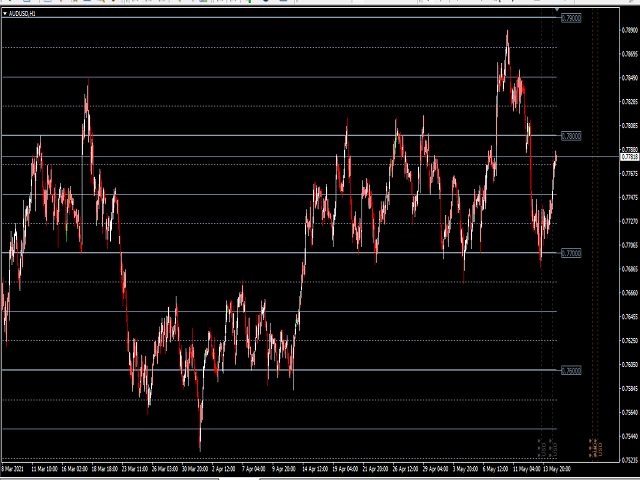Select the chart shift triangle marker at top

click(557, 9)
